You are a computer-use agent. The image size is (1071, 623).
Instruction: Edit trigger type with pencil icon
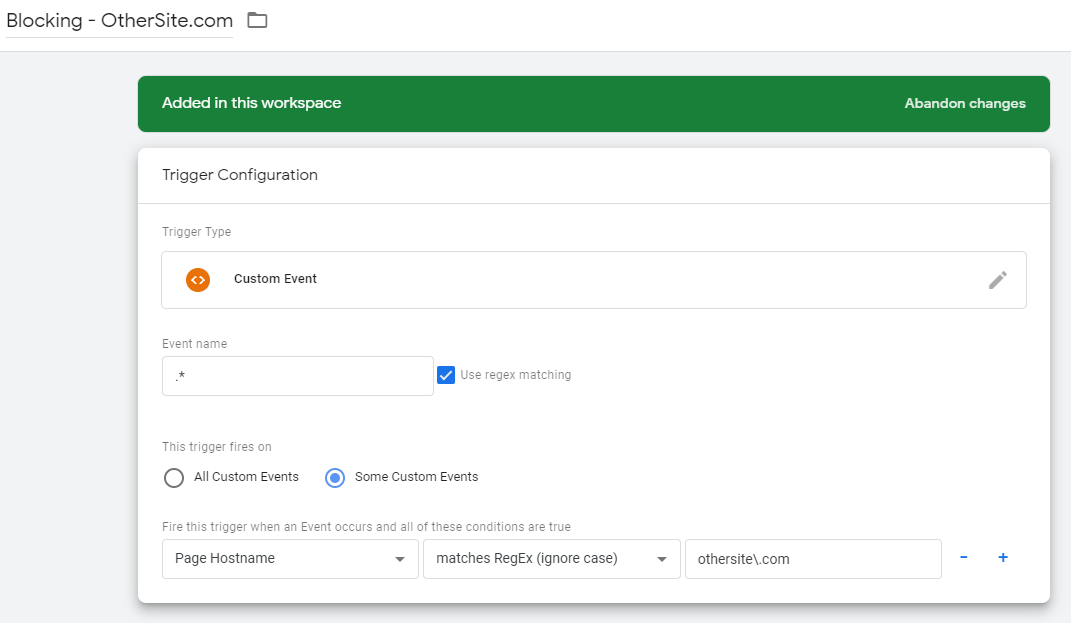click(997, 280)
